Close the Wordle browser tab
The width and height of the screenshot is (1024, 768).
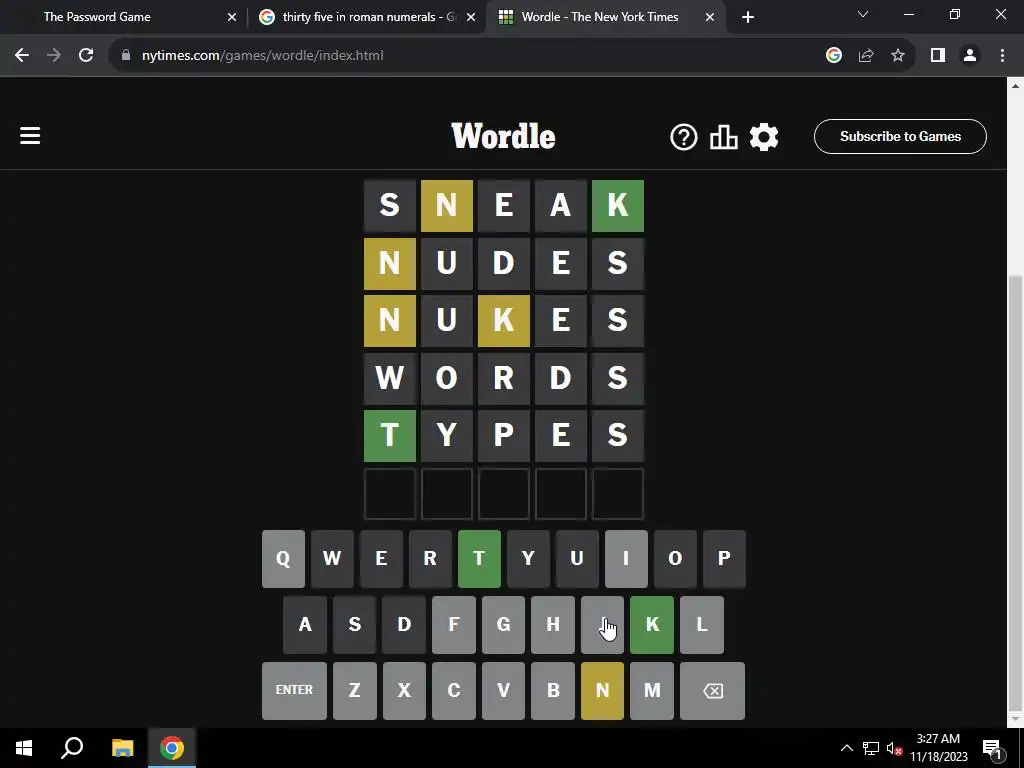tap(710, 17)
